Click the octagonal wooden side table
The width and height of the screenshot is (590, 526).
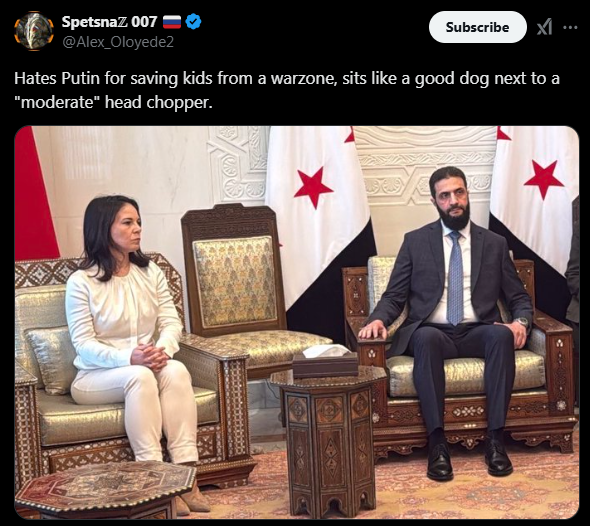point(328,439)
